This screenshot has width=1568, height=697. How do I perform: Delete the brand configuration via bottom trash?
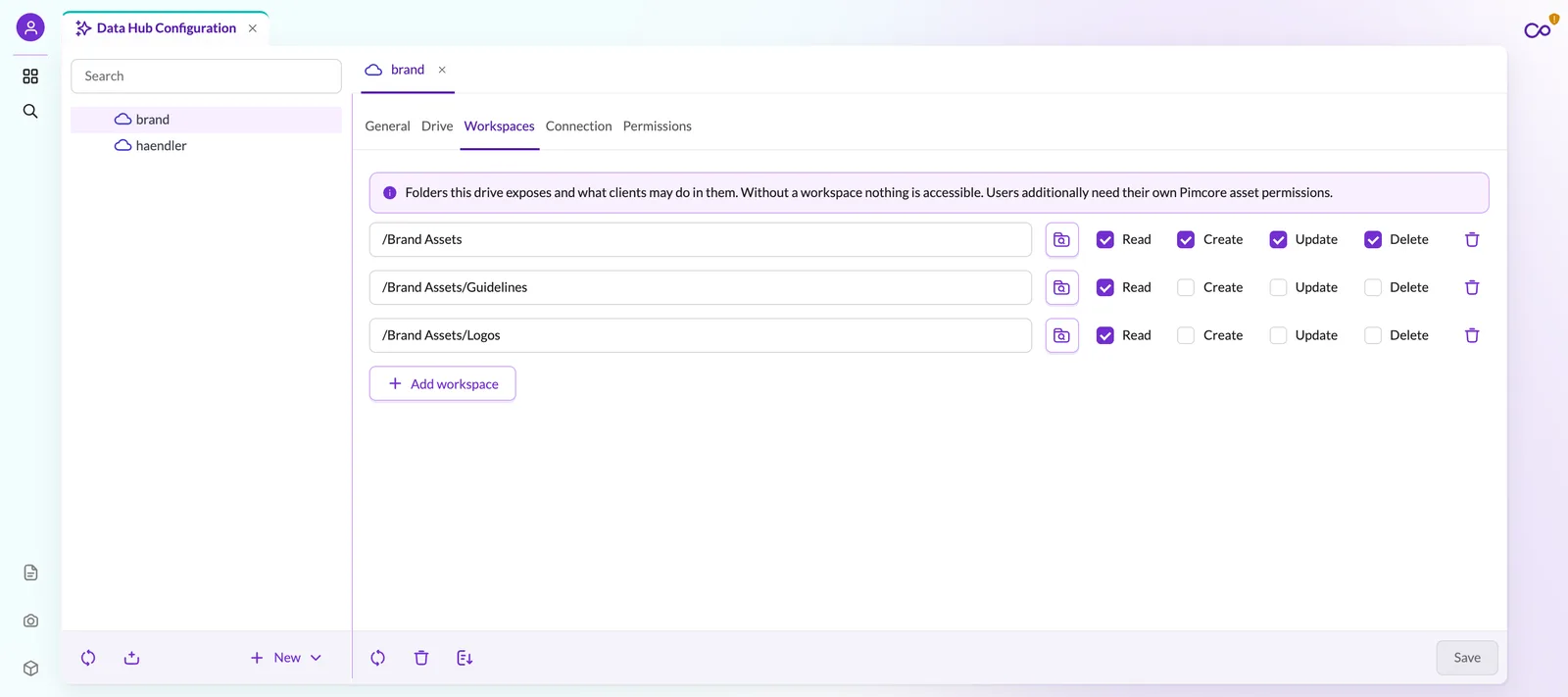click(x=421, y=658)
